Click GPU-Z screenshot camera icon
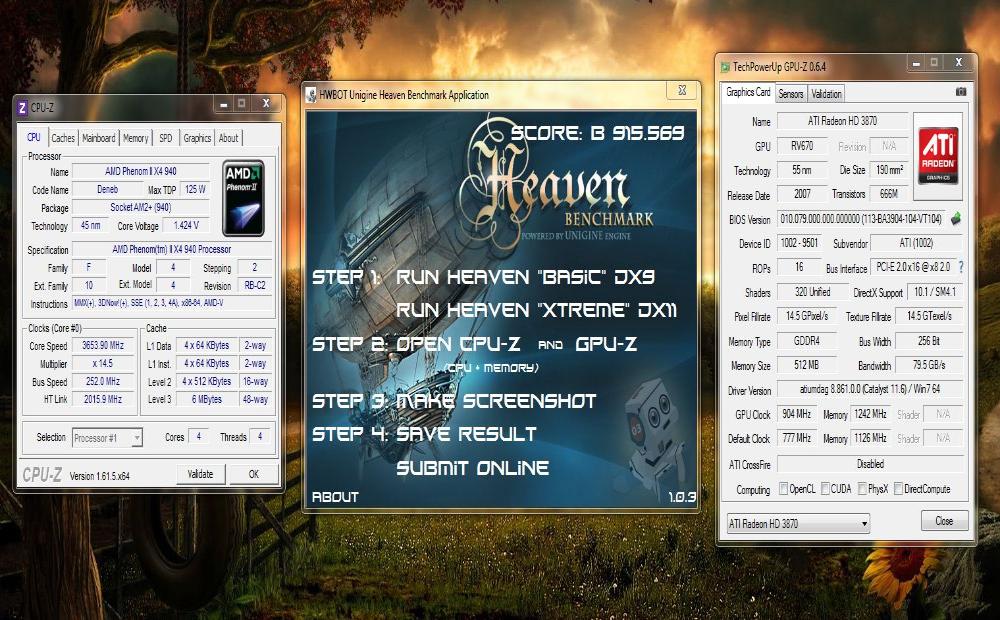 (x=960, y=92)
